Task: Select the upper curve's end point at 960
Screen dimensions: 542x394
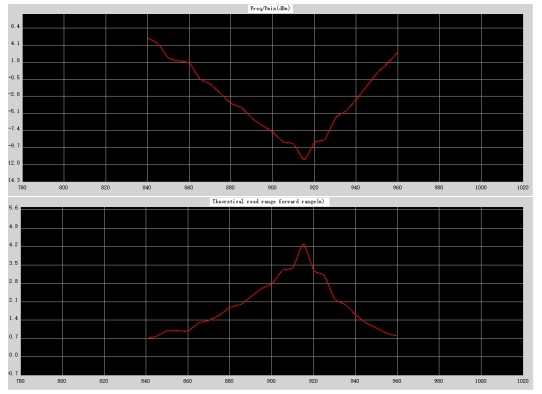Action: [x=398, y=53]
